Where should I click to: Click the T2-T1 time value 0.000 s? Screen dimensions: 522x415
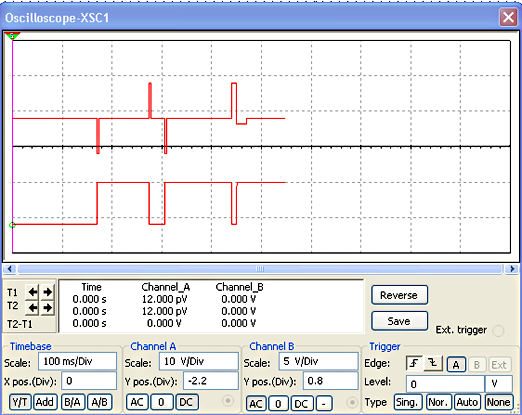(x=89, y=323)
